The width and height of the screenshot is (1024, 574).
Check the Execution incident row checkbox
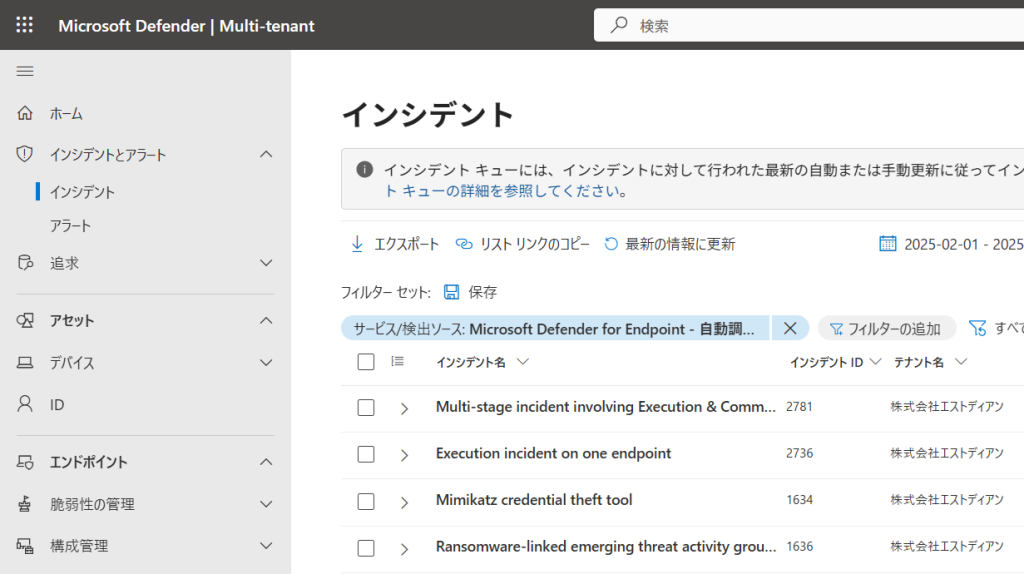tap(366, 454)
